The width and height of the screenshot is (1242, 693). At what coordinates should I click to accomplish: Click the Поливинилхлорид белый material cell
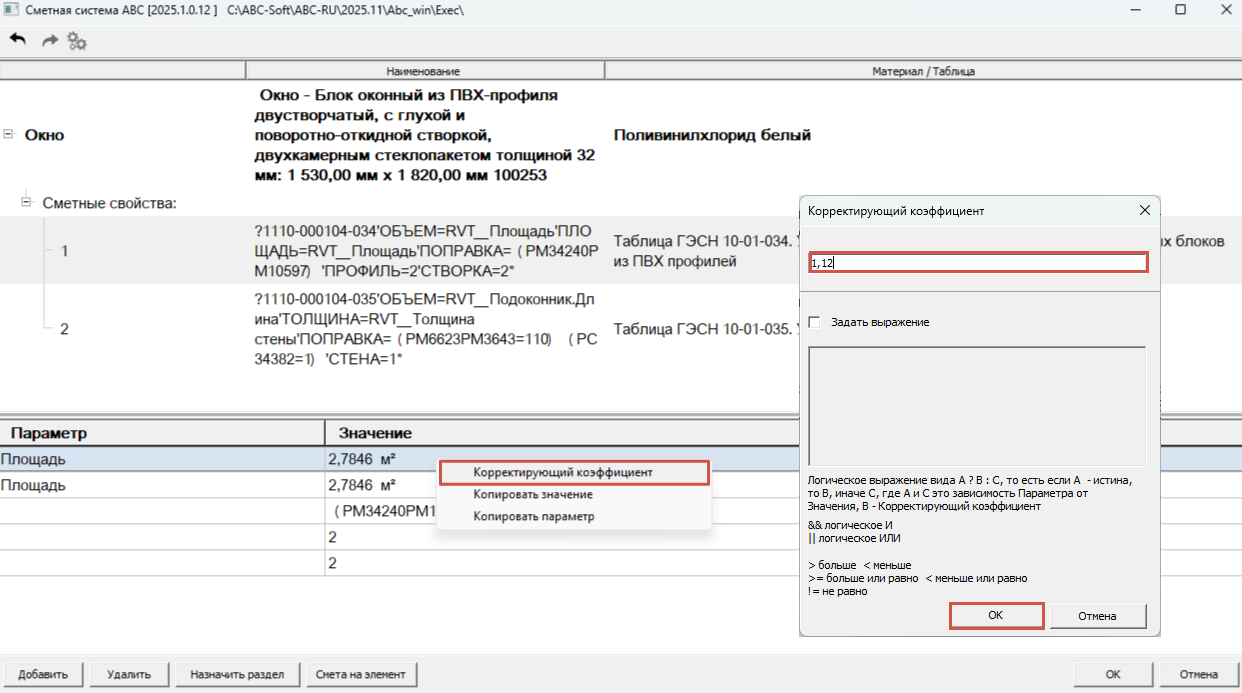(712, 135)
